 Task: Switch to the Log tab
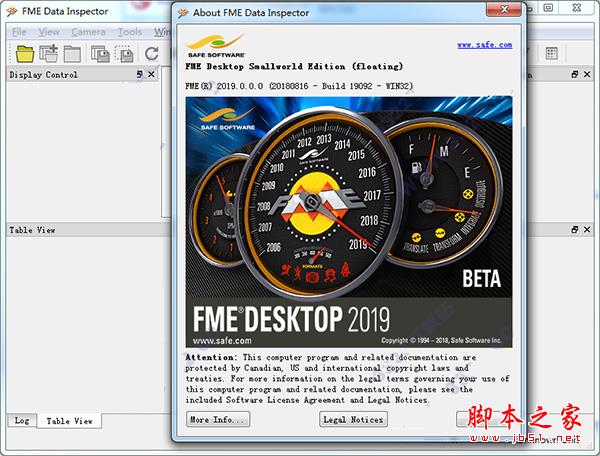(x=22, y=421)
